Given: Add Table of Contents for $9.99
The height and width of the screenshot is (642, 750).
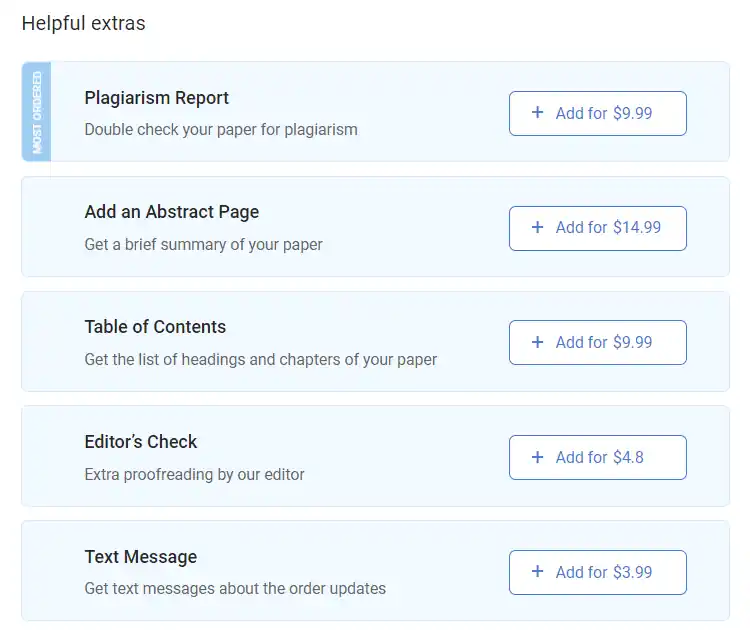Looking at the screenshot, I should point(597,343).
